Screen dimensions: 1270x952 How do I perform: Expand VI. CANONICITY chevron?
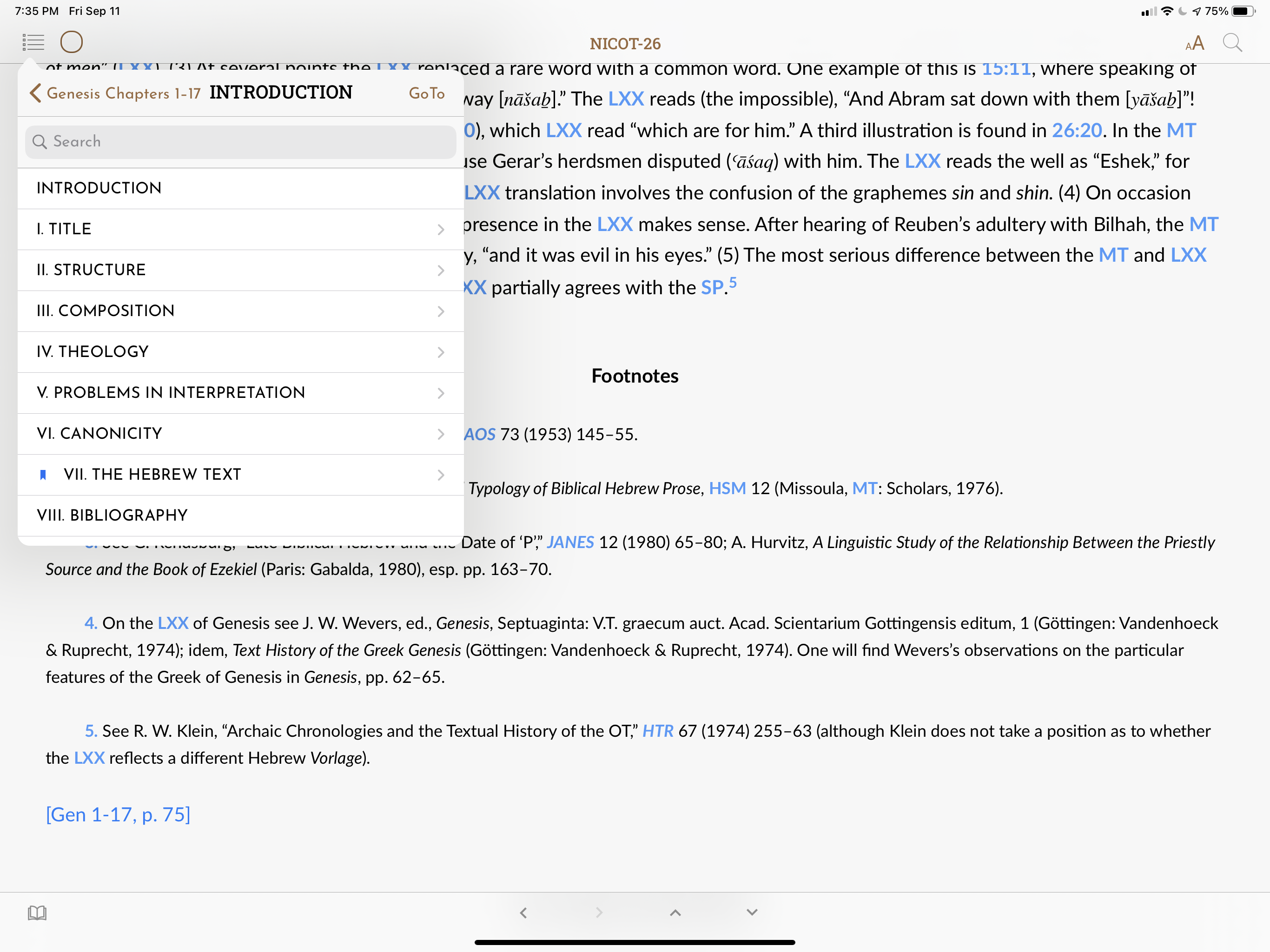pyautogui.click(x=440, y=434)
